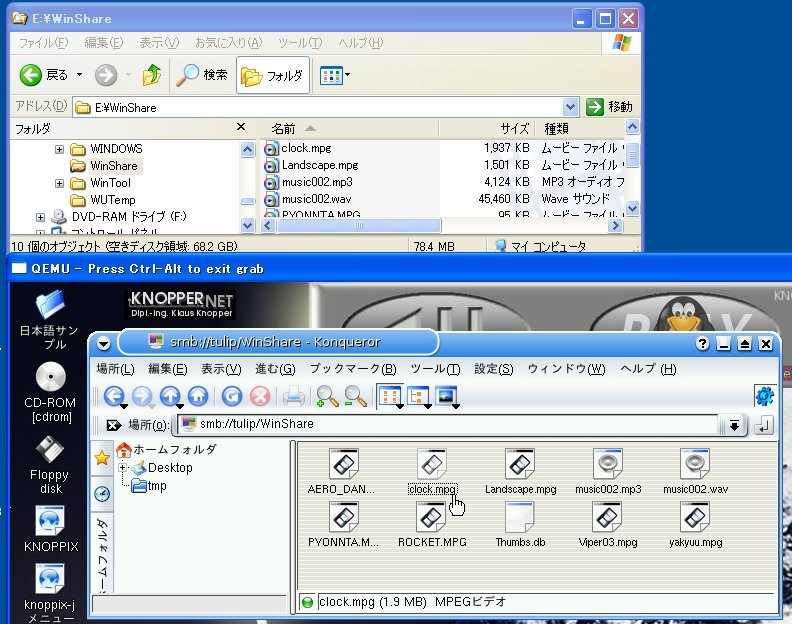Open the Konqueror window menu button
Screen dimensions: 792x624
tap(103, 344)
